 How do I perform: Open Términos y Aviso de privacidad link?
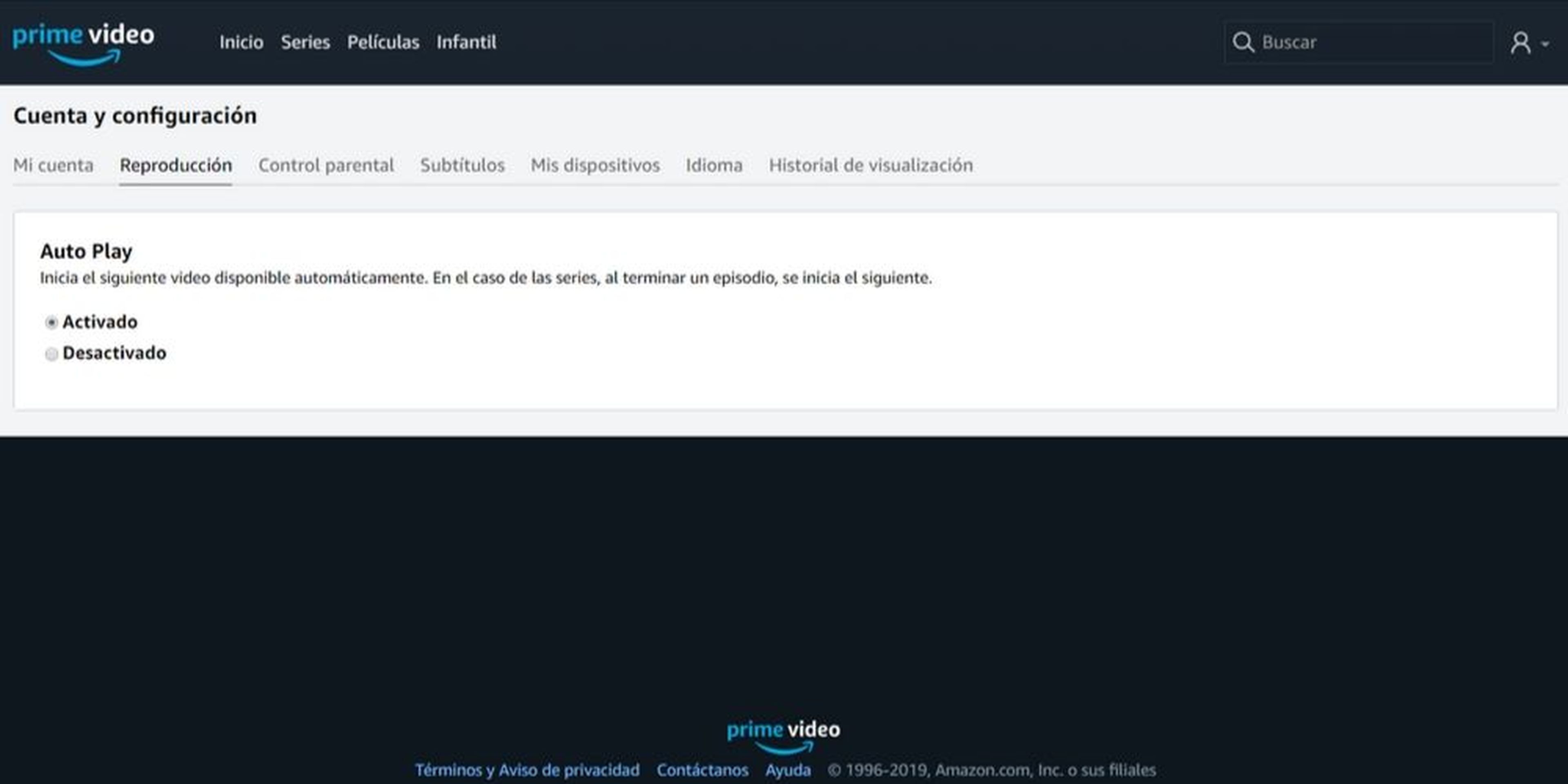pos(527,770)
